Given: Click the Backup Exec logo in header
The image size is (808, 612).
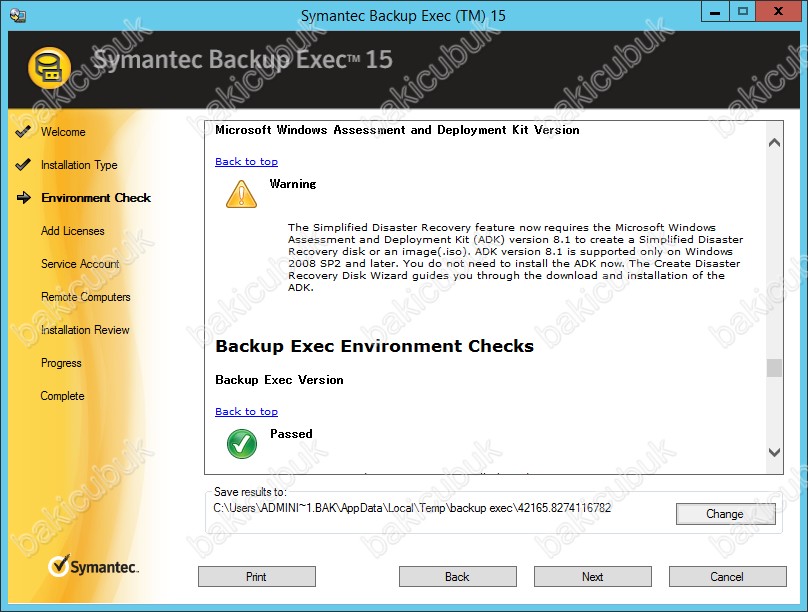Looking at the screenshot, I should (x=49, y=68).
